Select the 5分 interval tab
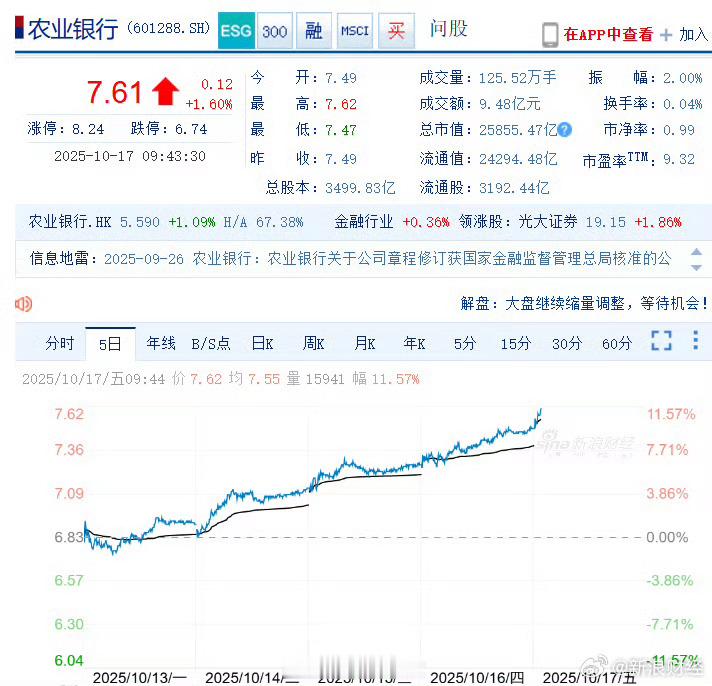The image size is (712, 686). pos(465,344)
